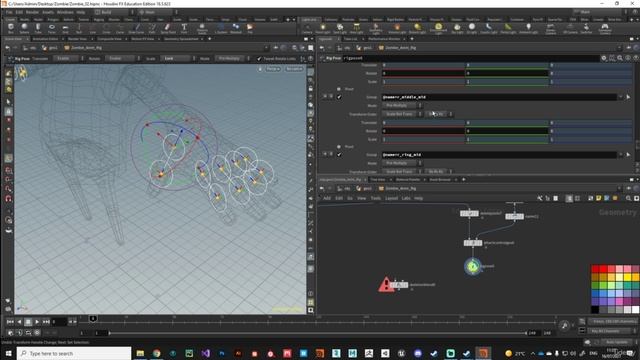
Task: Toggle the checkbox beside the r_ring_mid group
Action: point(339,155)
